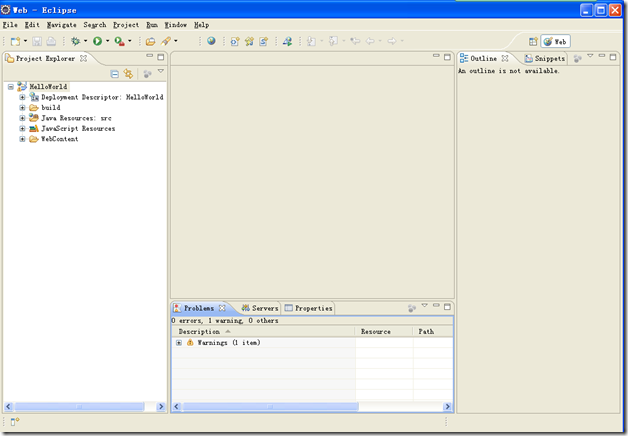Click the Back navigation arrow
The width and height of the screenshot is (628, 436).
(x=370, y=41)
